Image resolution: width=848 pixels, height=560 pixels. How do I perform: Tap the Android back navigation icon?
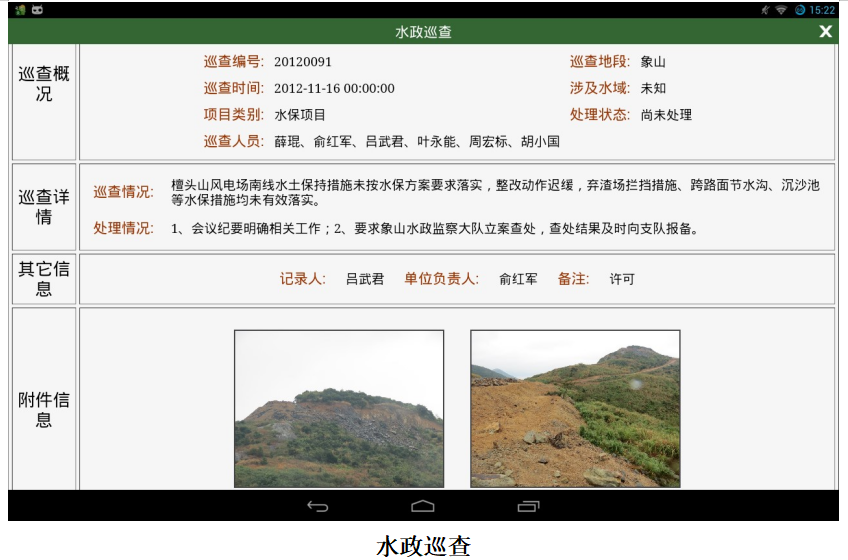[x=317, y=506]
